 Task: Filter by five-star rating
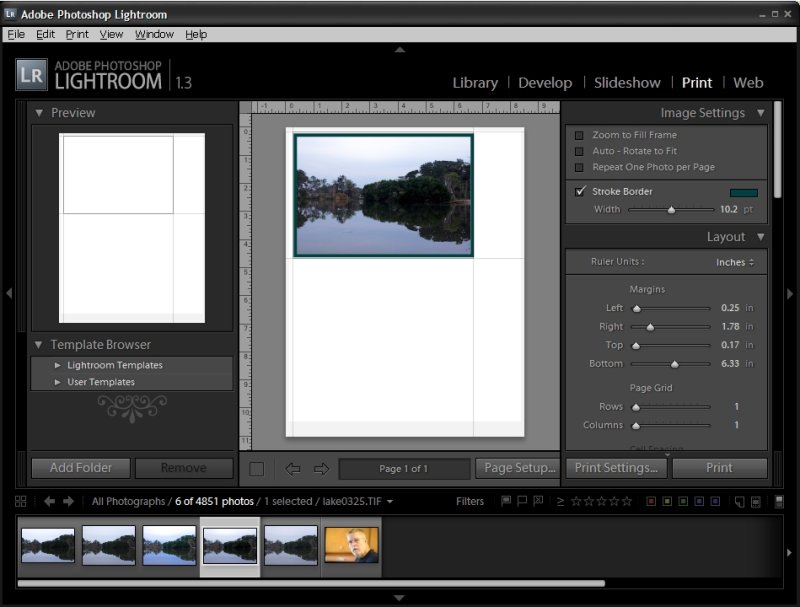[x=627, y=501]
